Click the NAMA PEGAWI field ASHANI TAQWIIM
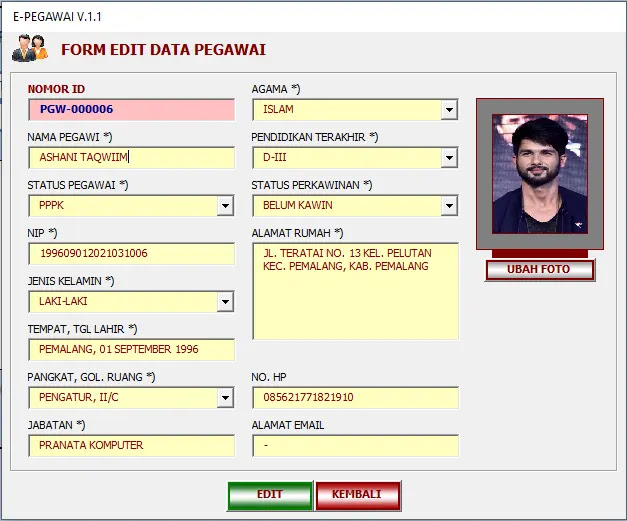The image size is (627, 521). point(132,158)
